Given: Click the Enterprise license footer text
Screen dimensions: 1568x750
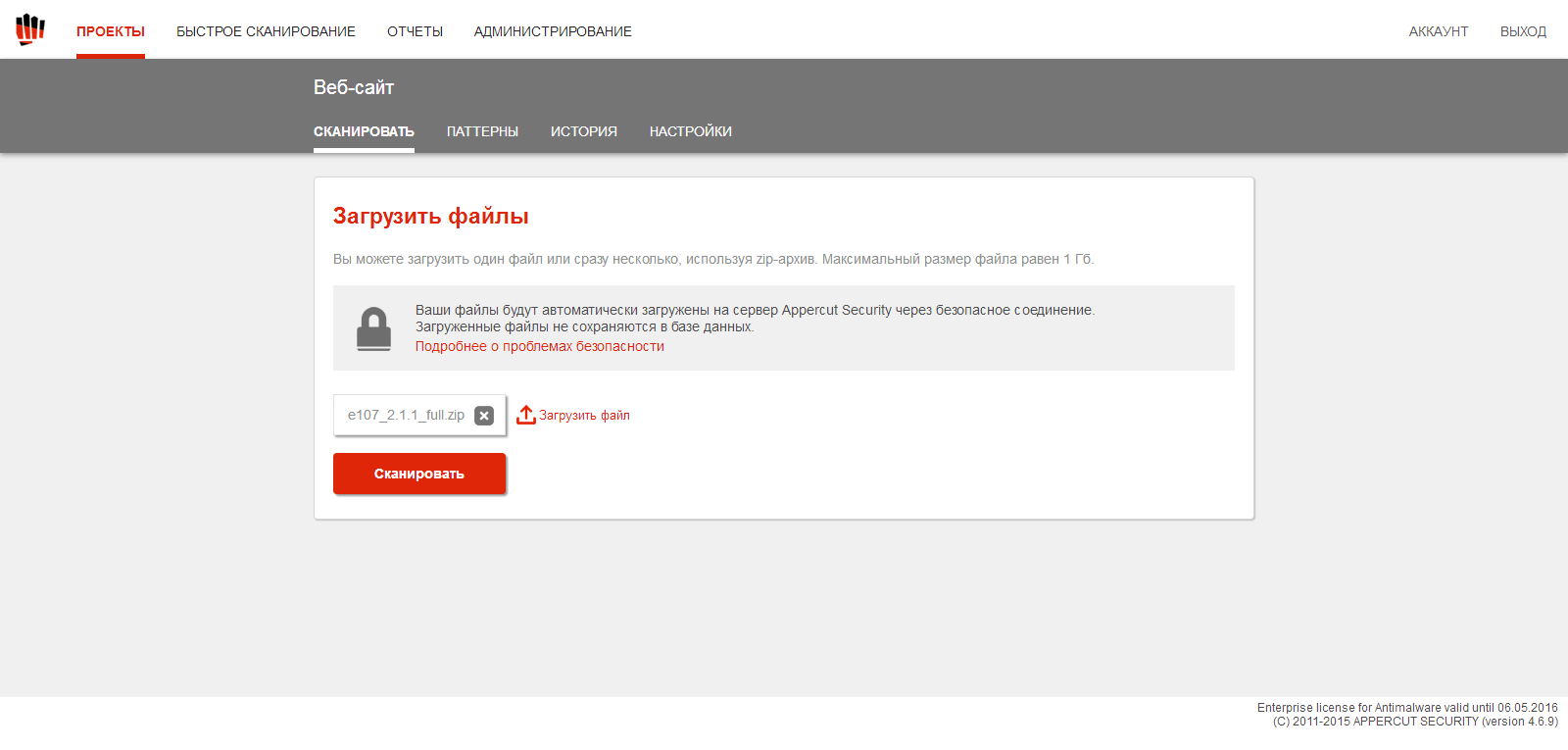Looking at the screenshot, I should click(x=1407, y=708).
